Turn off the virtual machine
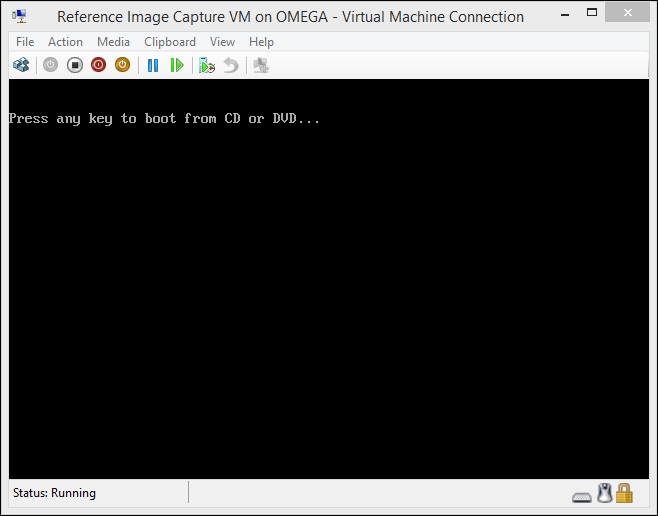Image resolution: width=658 pixels, height=516 pixels. (75, 65)
